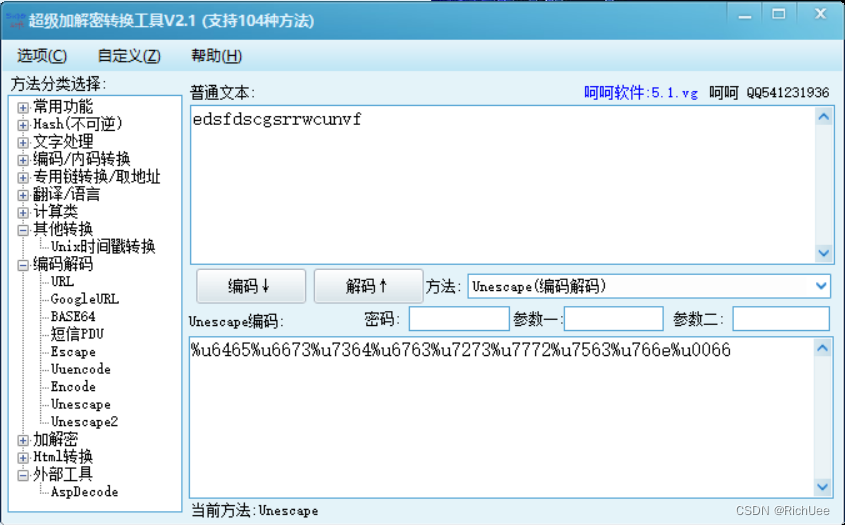The width and height of the screenshot is (845, 525).
Task: Expand the 常用功能 tree node
Action: tap(23, 107)
